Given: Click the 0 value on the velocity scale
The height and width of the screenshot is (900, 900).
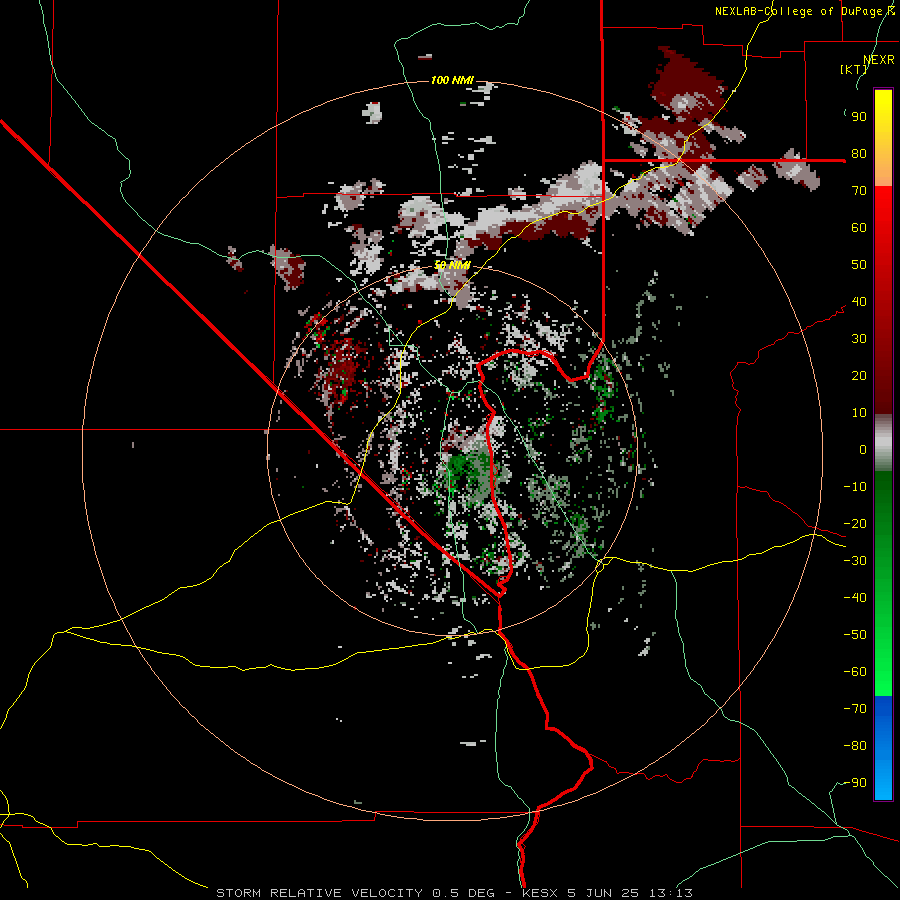Looking at the screenshot, I should coord(863,450).
